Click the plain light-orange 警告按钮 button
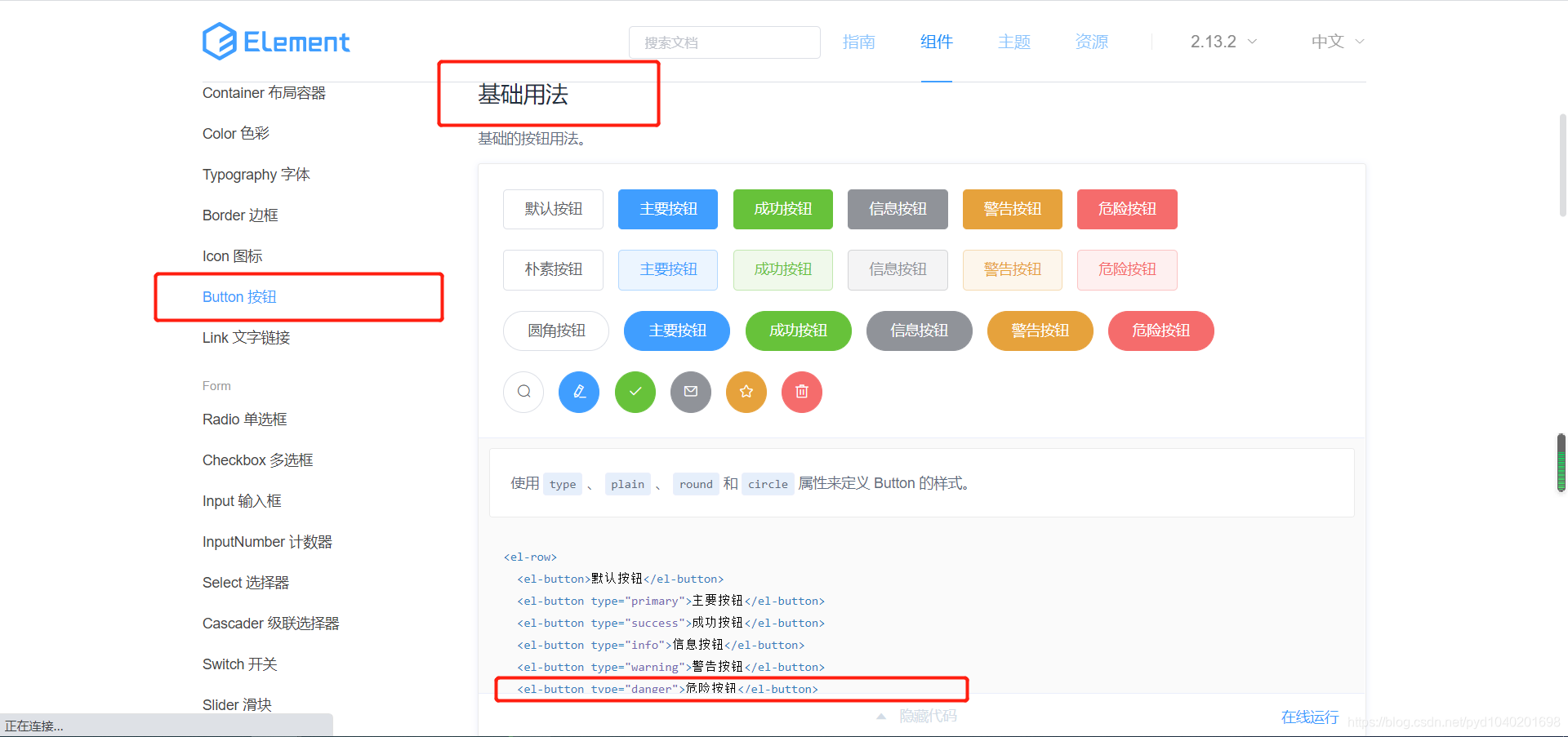The width and height of the screenshot is (1568, 737). [x=1013, y=270]
